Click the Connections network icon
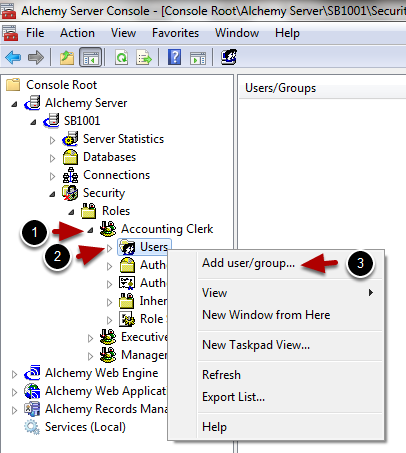 click(x=71, y=175)
